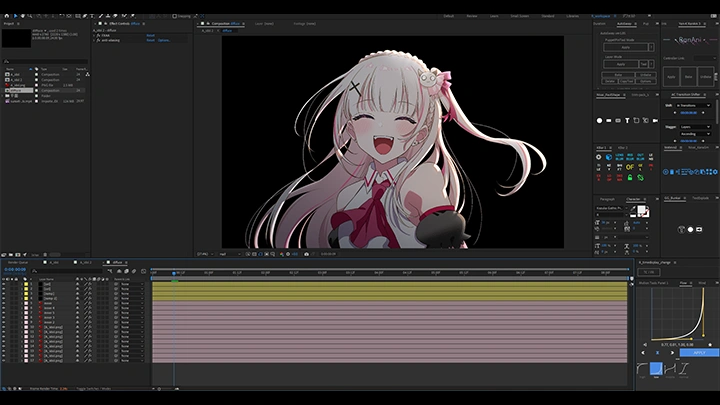
Task: Hide layer 17 [A_idol.png] with its eye icon
Action: (x=4, y=360)
